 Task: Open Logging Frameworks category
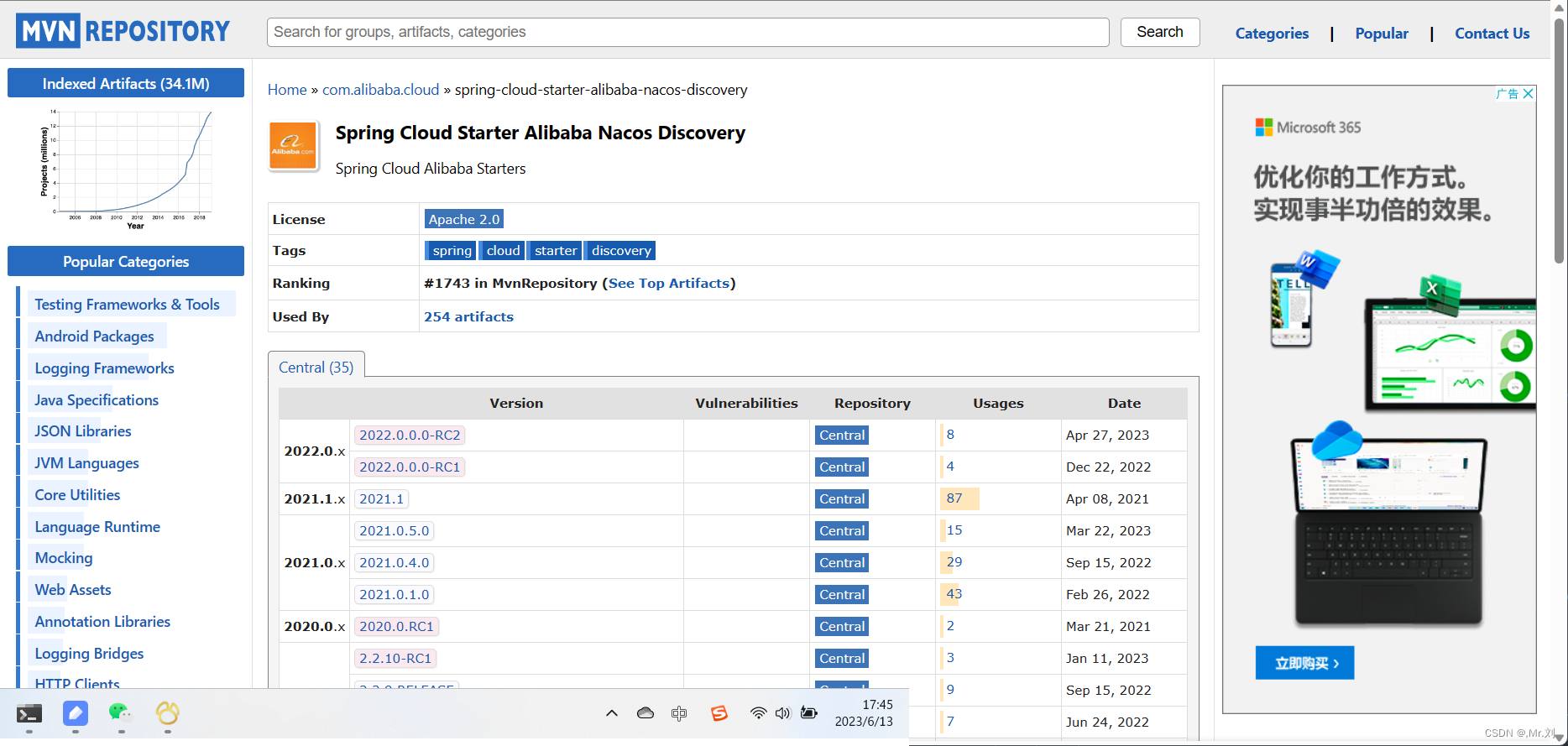click(x=104, y=368)
